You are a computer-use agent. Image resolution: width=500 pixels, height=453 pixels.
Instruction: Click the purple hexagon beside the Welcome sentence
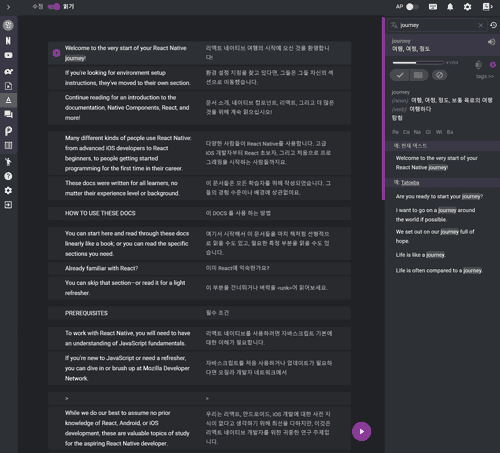pyautogui.click(x=56, y=53)
